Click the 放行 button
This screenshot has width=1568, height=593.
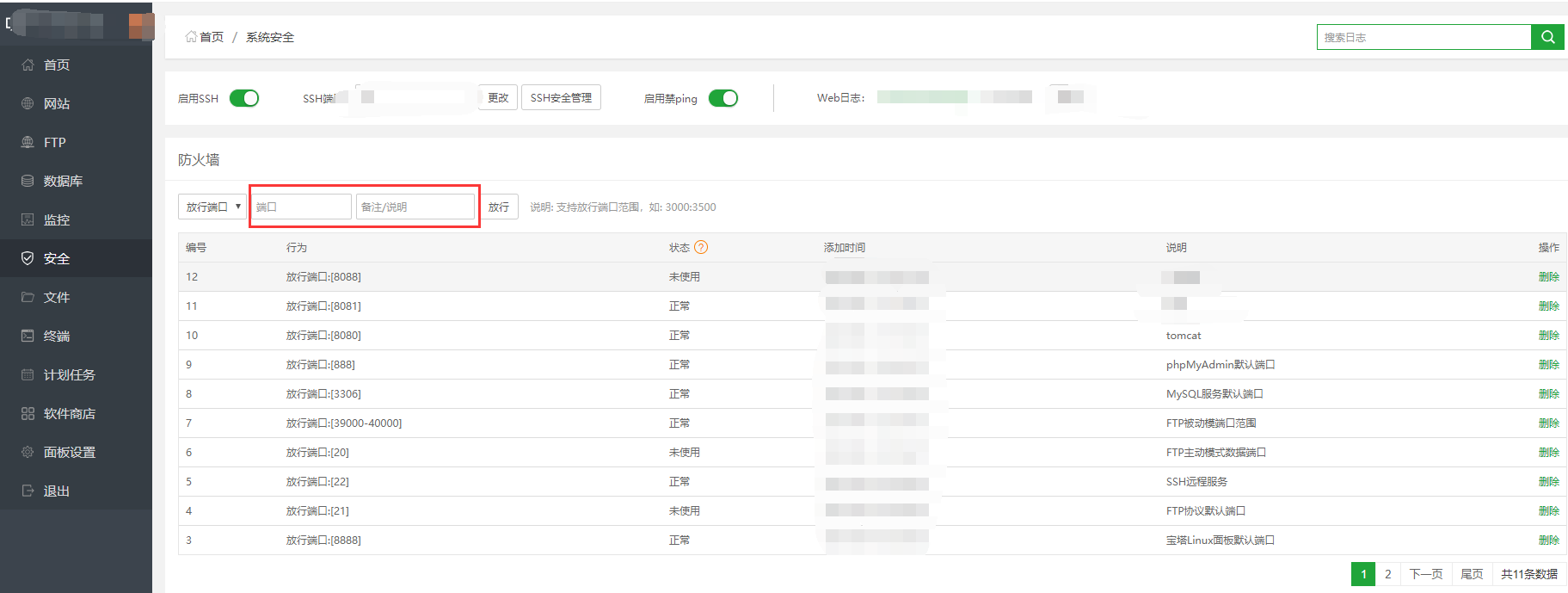(x=499, y=207)
